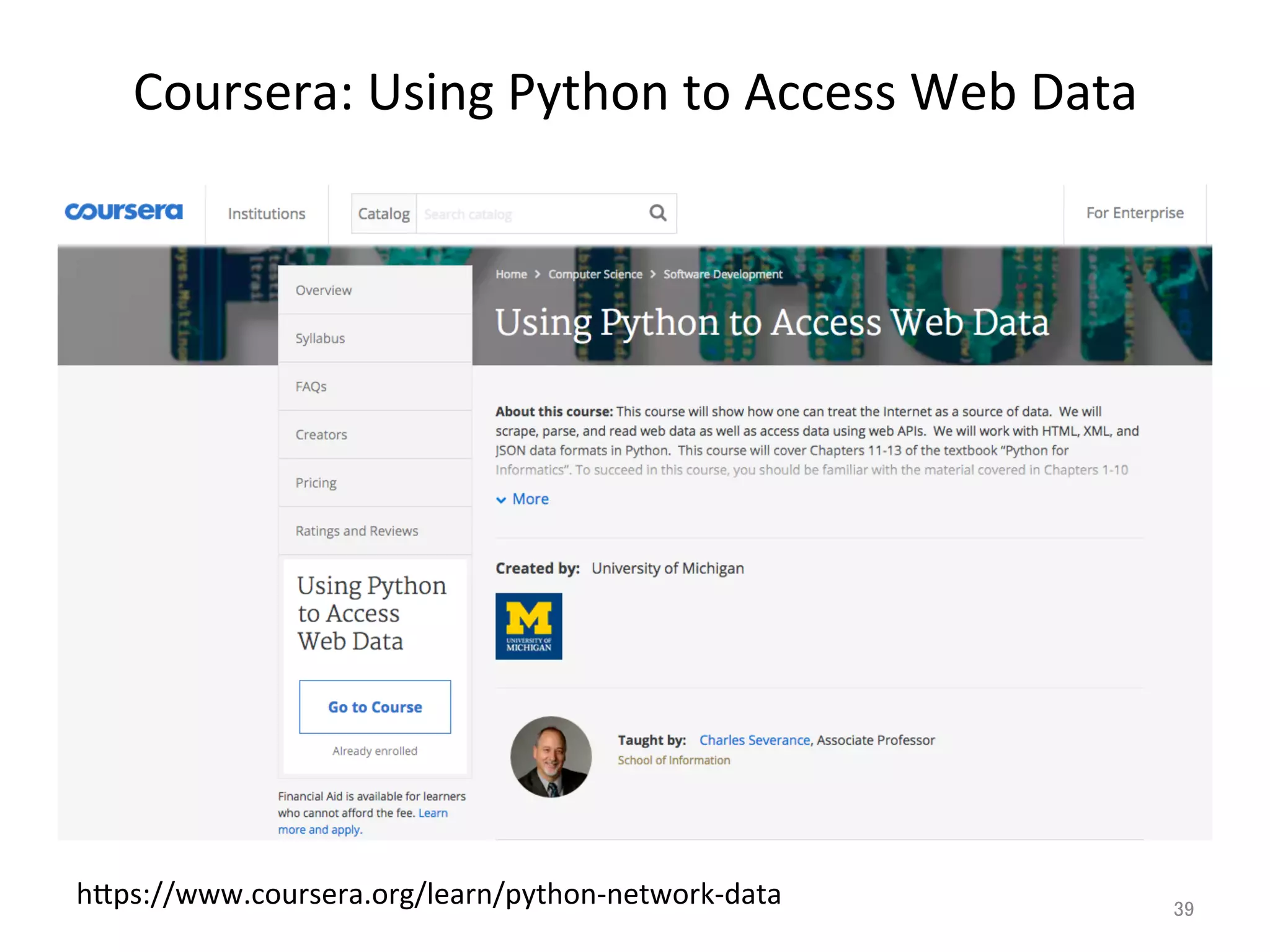This screenshot has height=952, width=1270.
Task: Click the course page title heading
Action: coord(772,323)
